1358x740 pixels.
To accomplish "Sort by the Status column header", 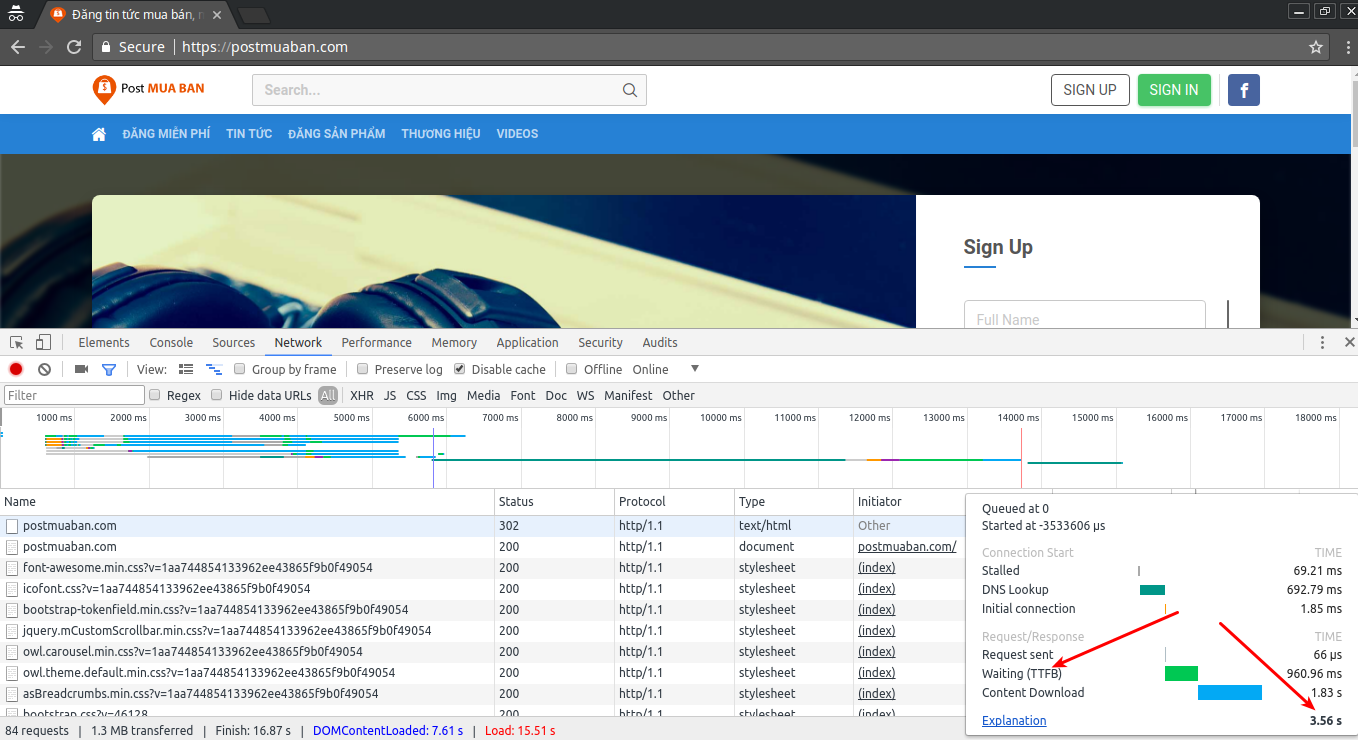I will [554, 502].
